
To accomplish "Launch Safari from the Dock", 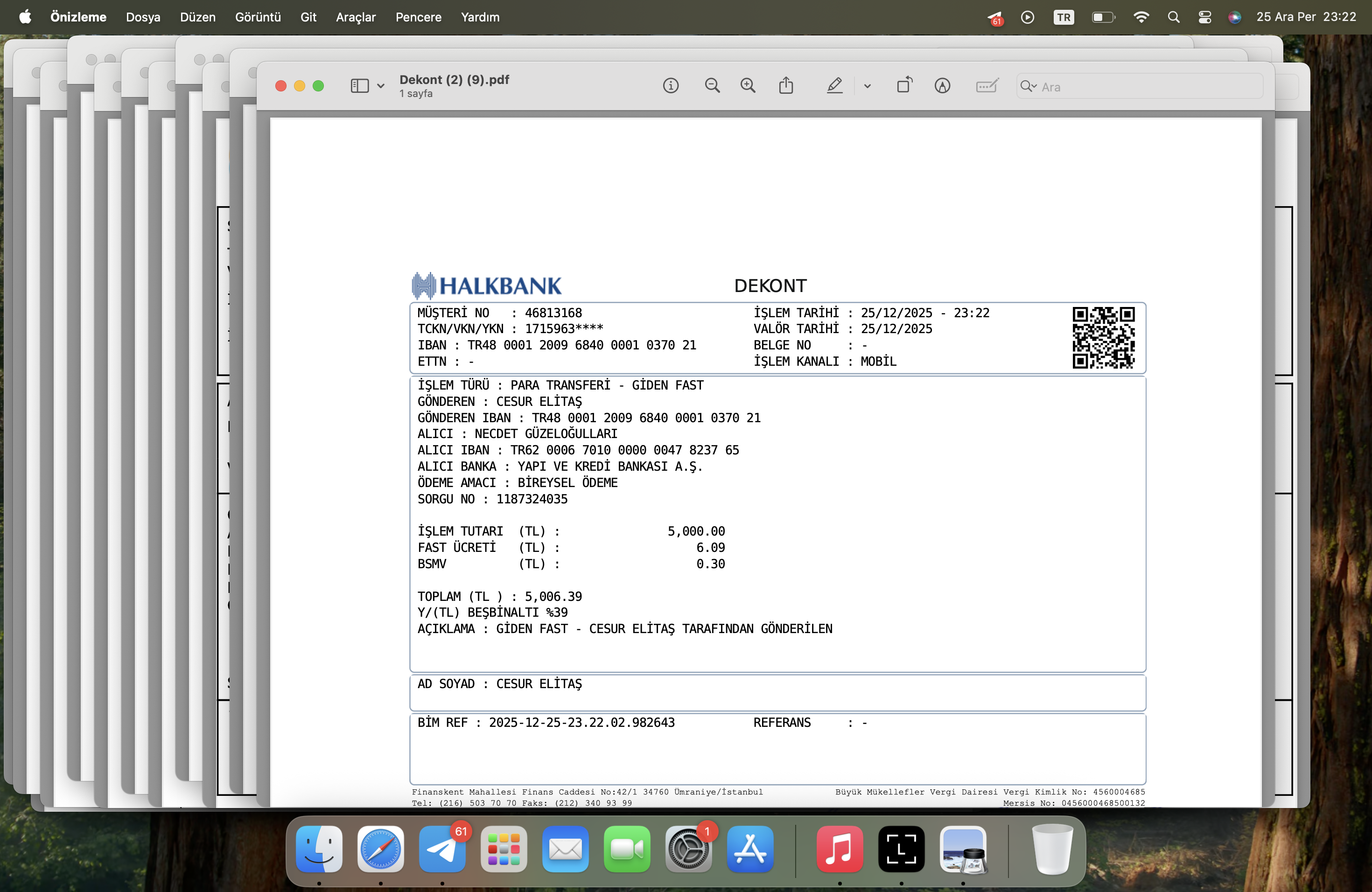I will pos(380,849).
